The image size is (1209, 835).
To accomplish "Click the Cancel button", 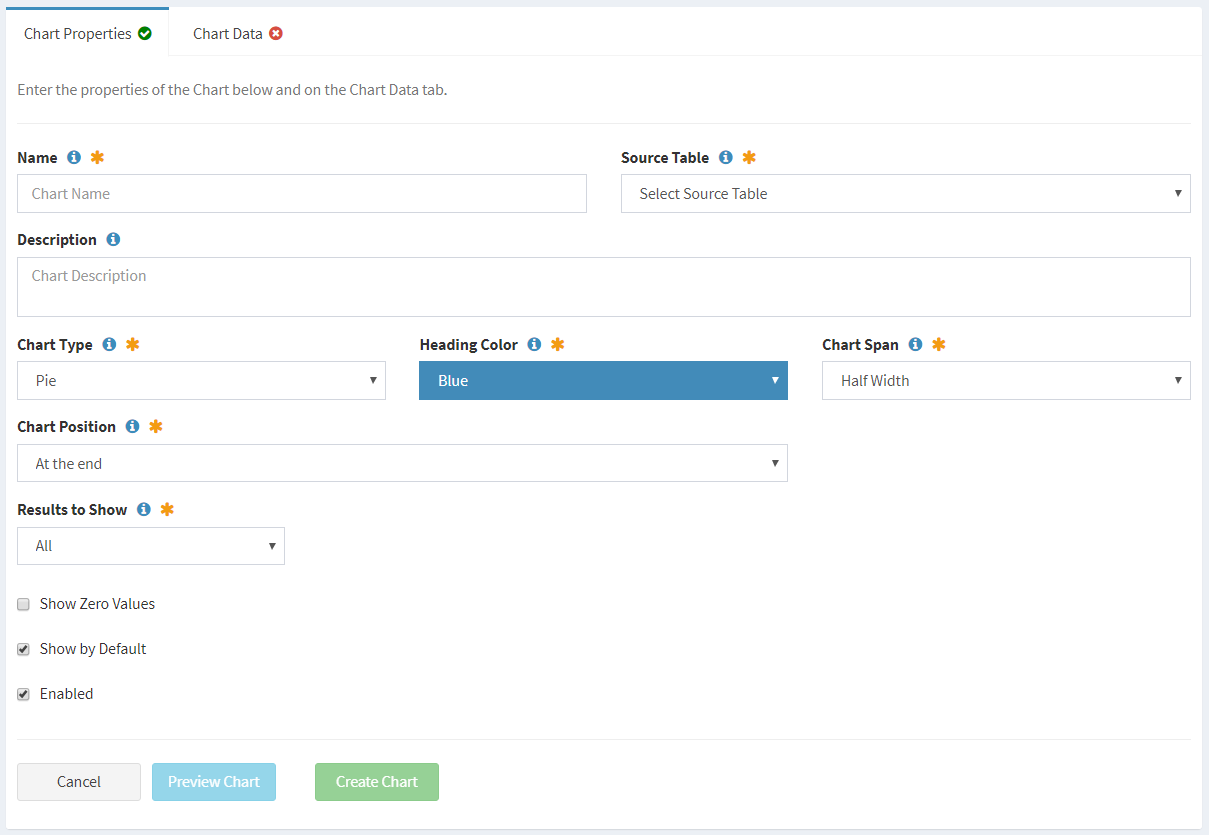I will coord(78,781).
